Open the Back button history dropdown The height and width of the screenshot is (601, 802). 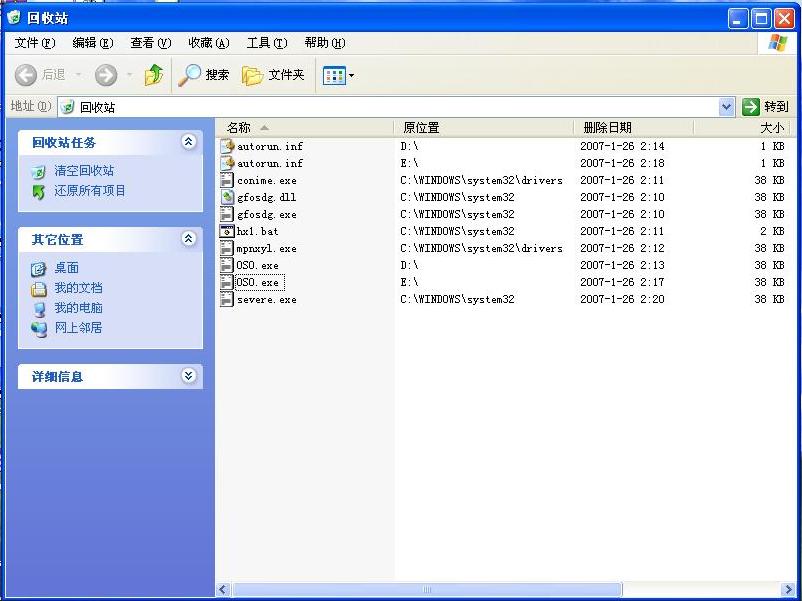(78, 75)
